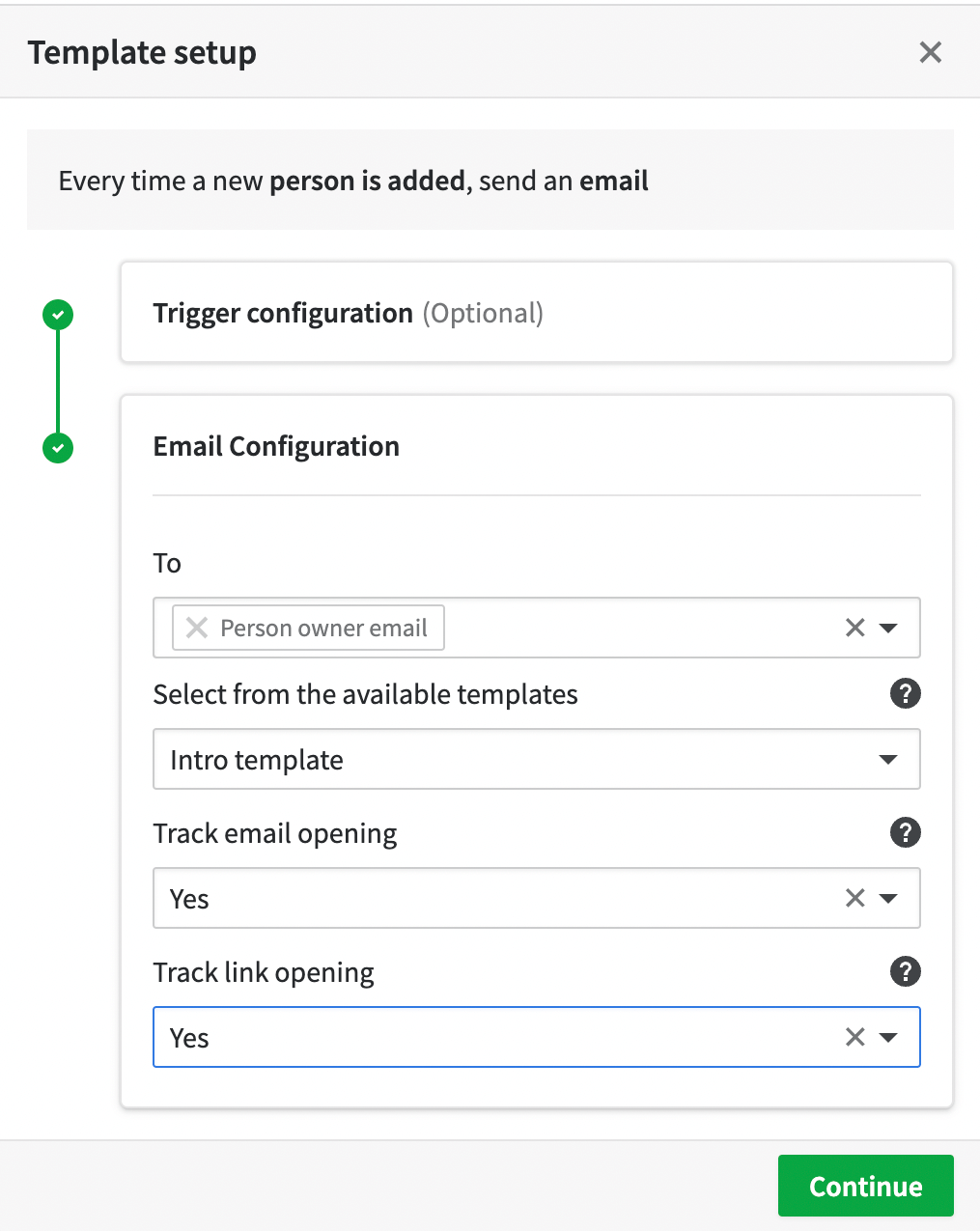Open the To recipients dropdown

pyautogui.click(x=888, y=628)
